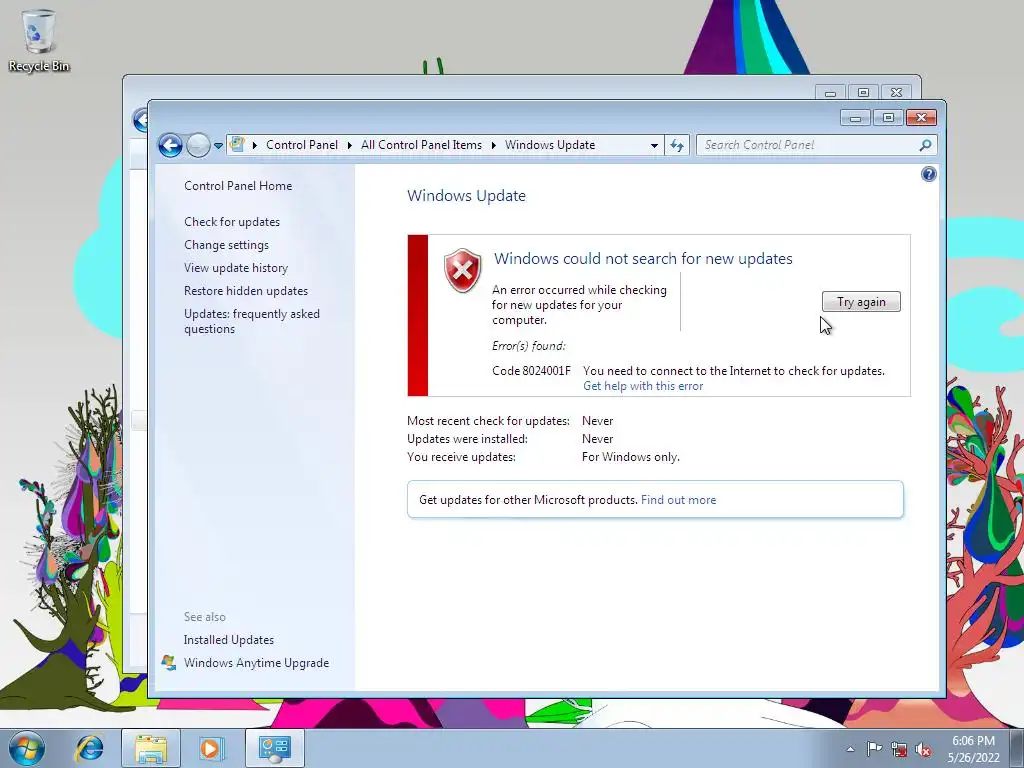Expand arrow before Windows Update breadcrumb

click(494, 145)
